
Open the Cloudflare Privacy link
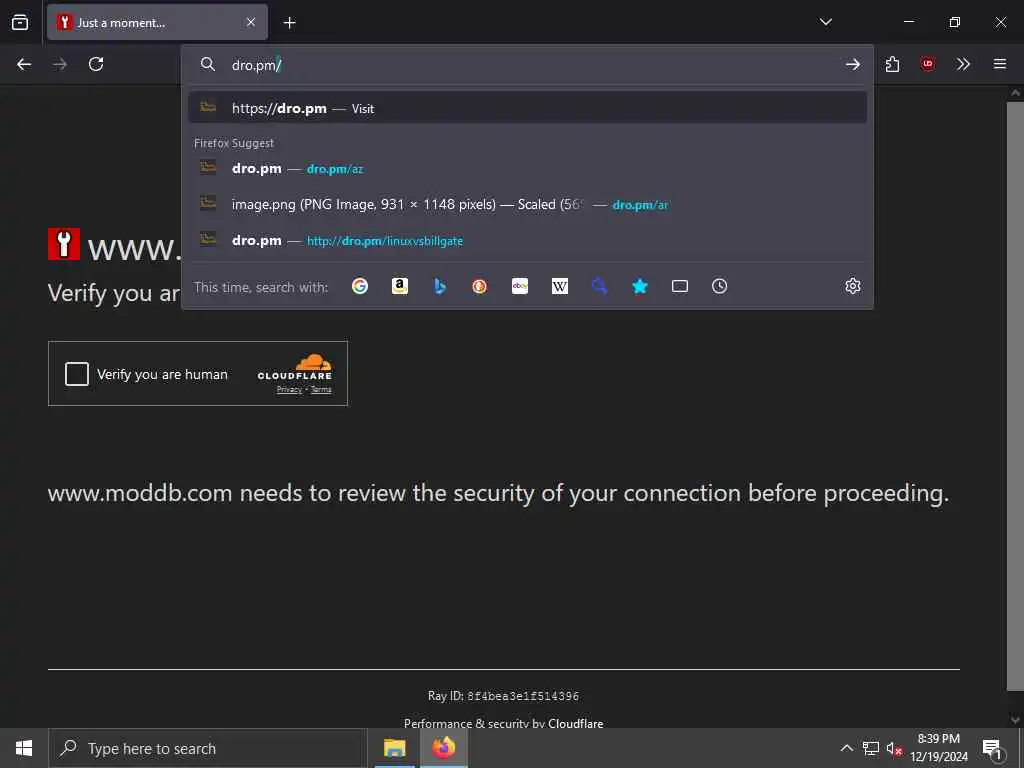click(x=289, y=389)
